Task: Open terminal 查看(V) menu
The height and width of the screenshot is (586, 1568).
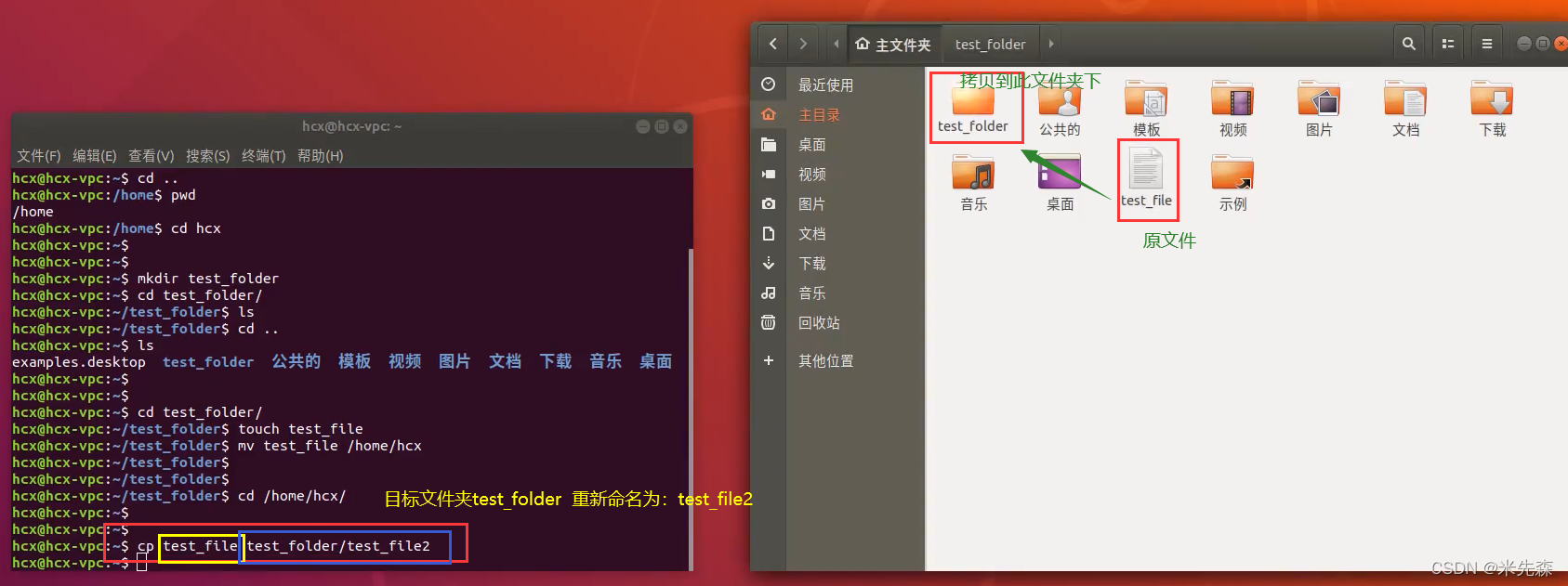Action: click(x=152, y=156)
